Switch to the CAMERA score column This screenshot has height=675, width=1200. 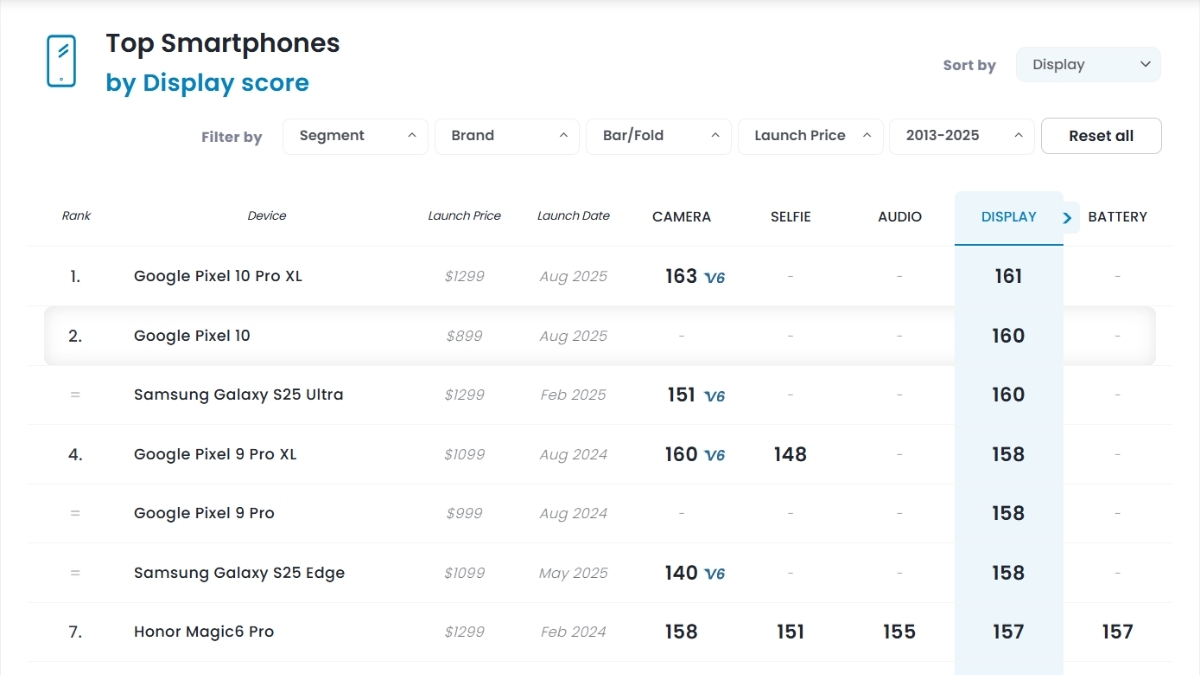point(682,217)
